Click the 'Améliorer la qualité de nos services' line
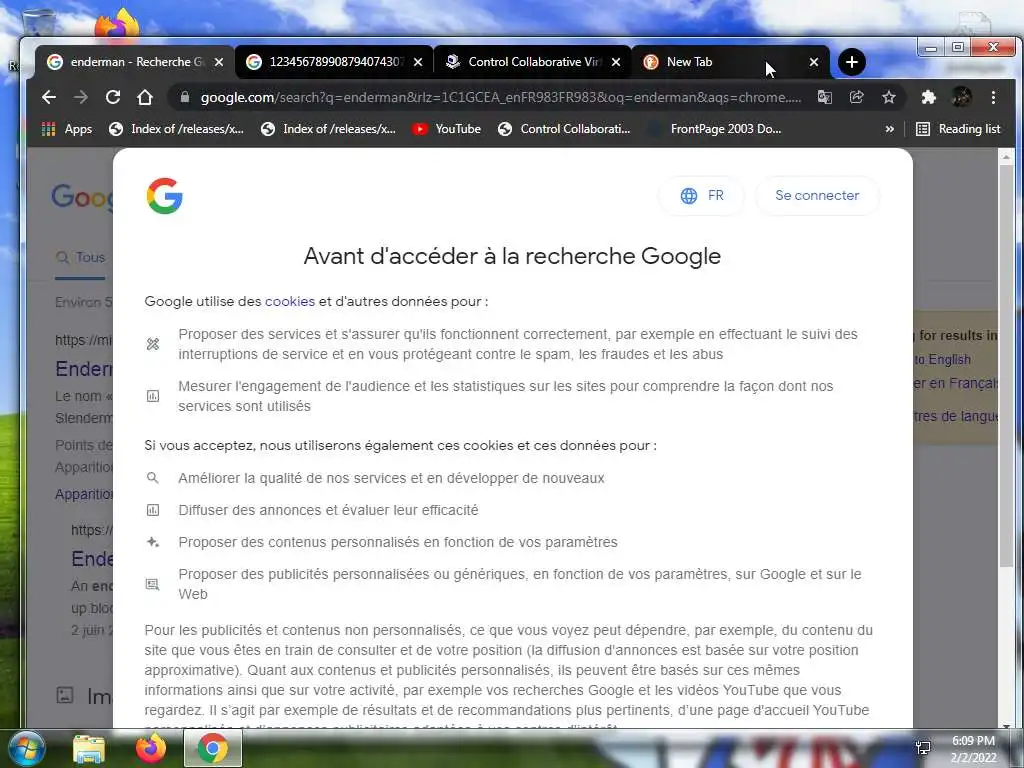The height and width of the screenshot is (768, 1024). point(391,478)
